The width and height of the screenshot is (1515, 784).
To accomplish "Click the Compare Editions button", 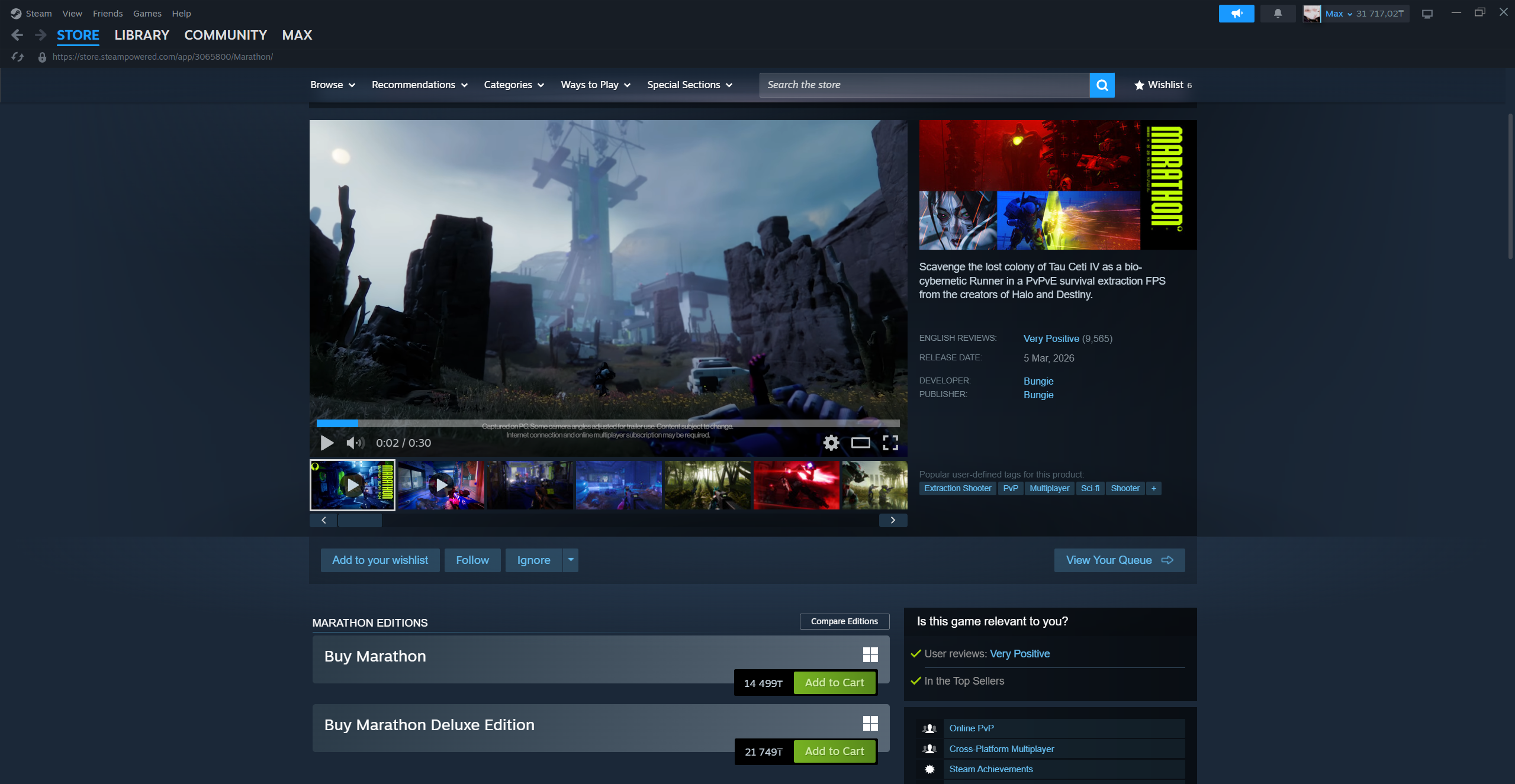I will pyautogui.click(x=844, y=621).
